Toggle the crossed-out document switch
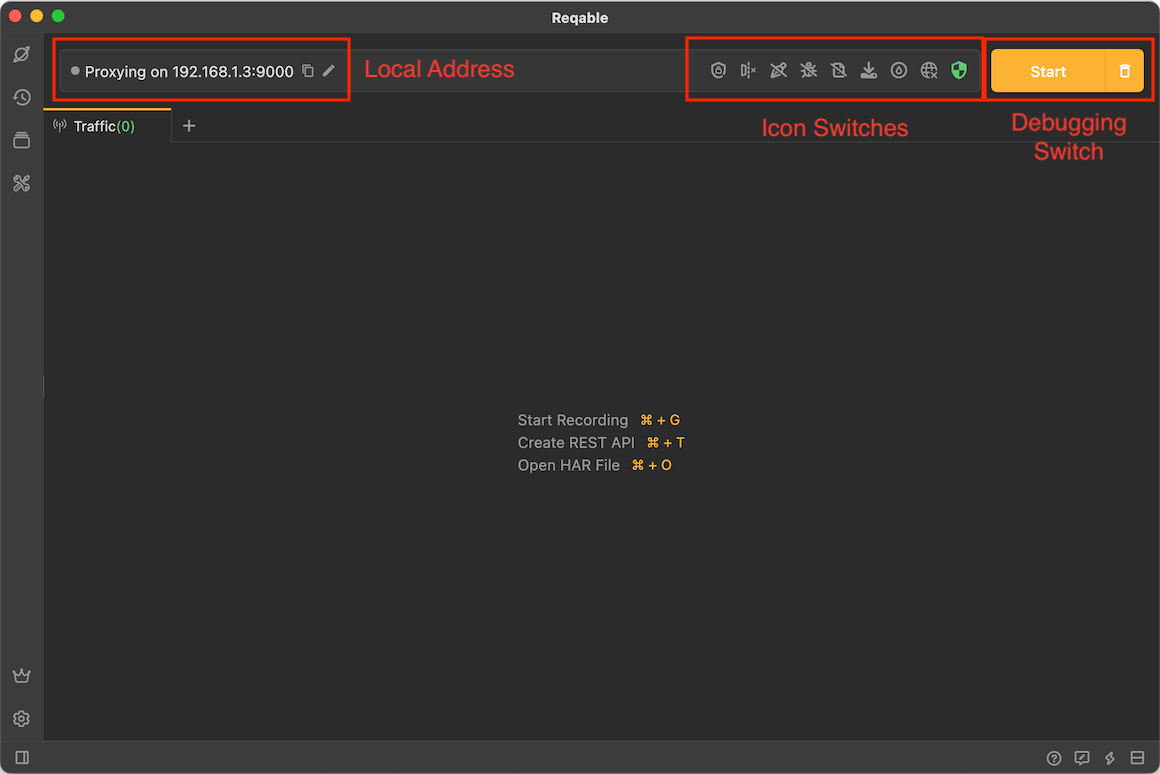 pos(838,70)
